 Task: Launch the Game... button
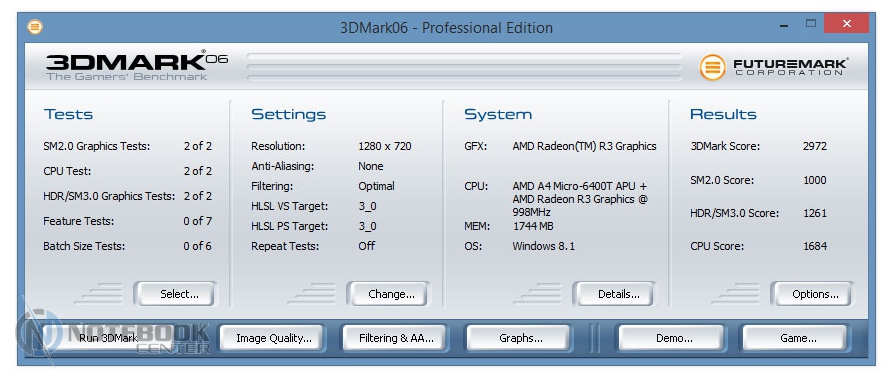(795, 338)
